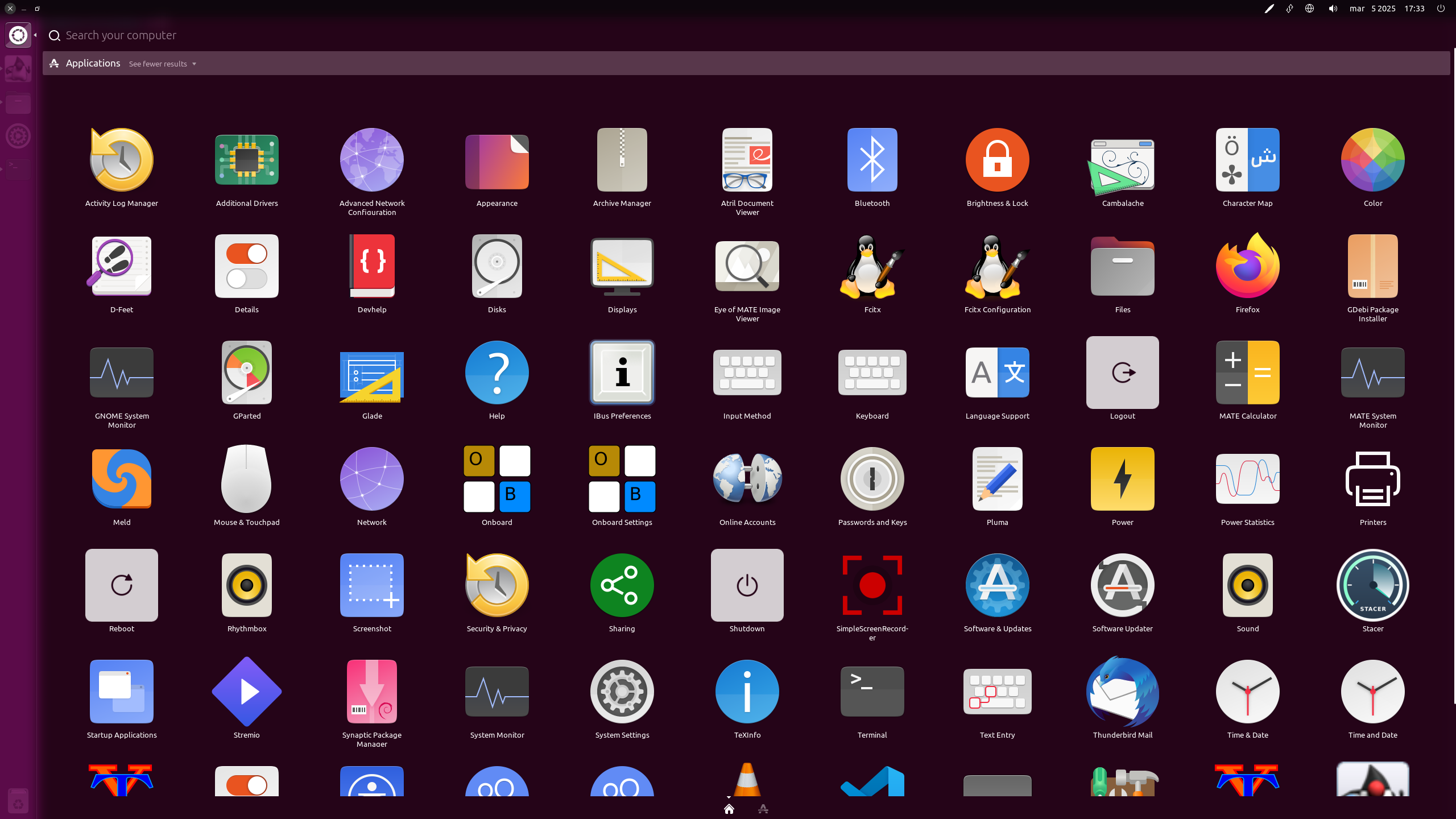Launch SimpleScreenRecorder
This screenshot has width=1456, height=819.
point(872,585)
